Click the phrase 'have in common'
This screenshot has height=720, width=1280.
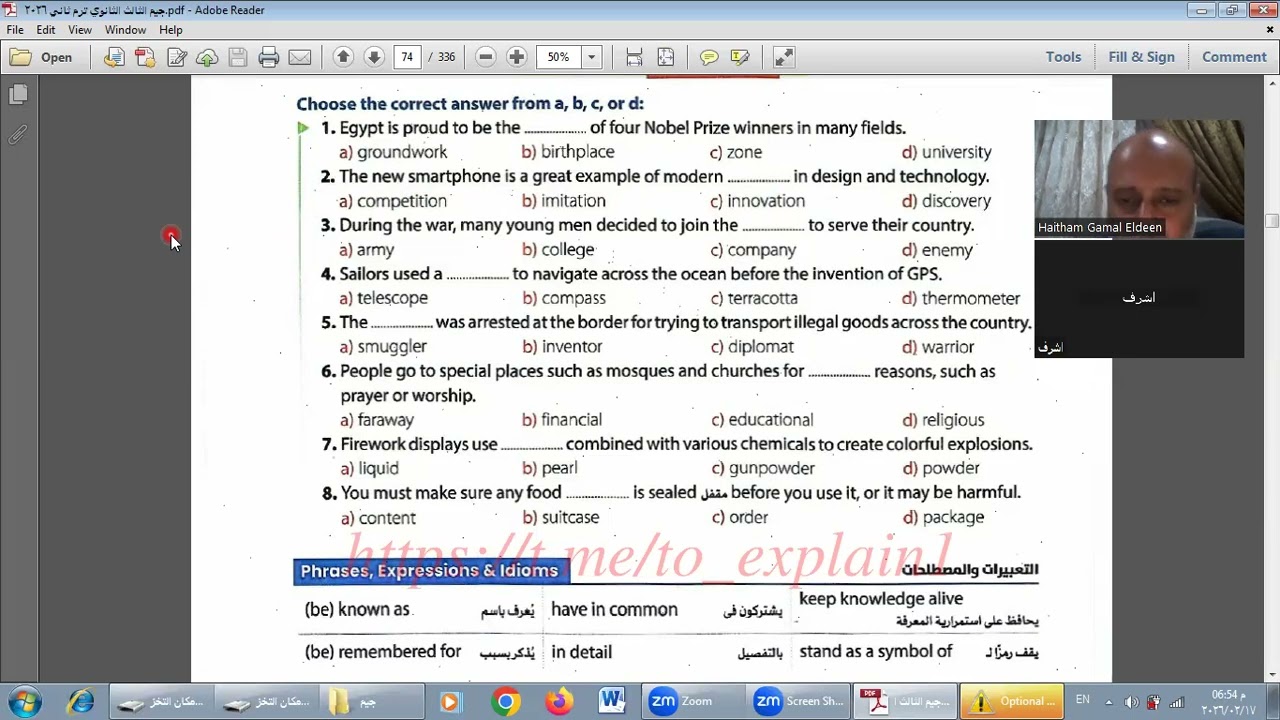(x=614, y=610)
